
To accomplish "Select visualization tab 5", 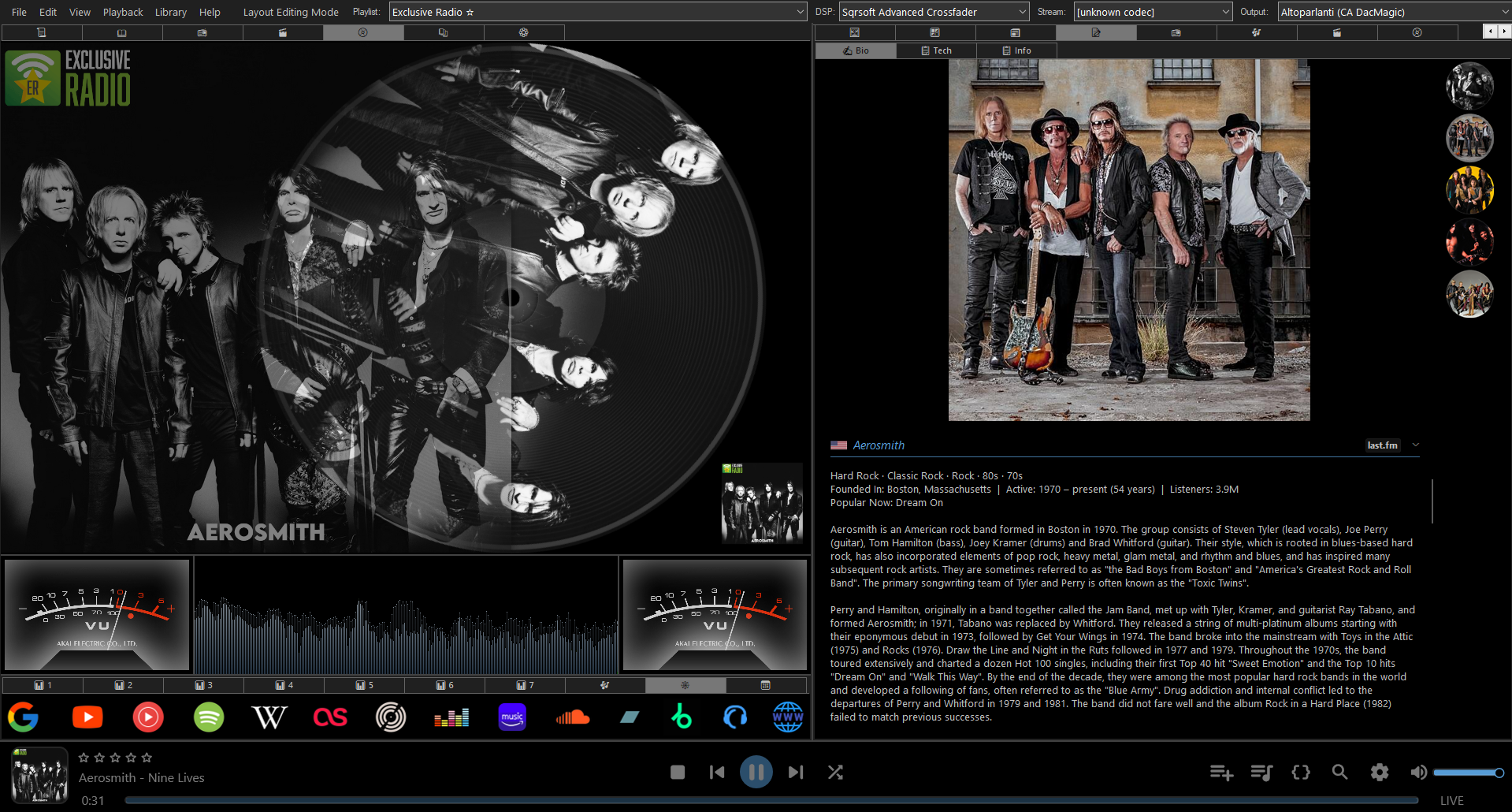I will pyautogui.click(x=364, y=685).
